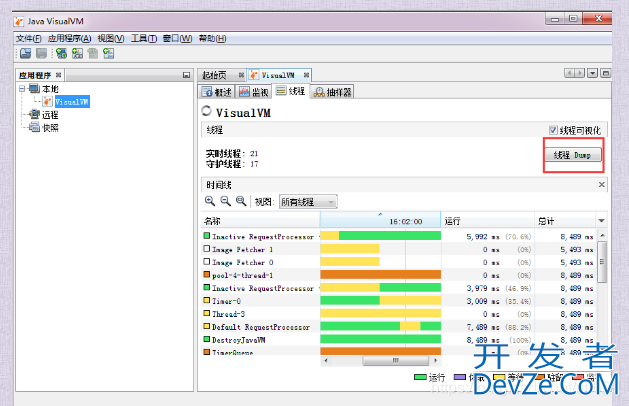The width and height of the screenshot is (629, 406).
Task: Toggle selection of Image Fetcher 1 thread
Action: tap(207, 249)
